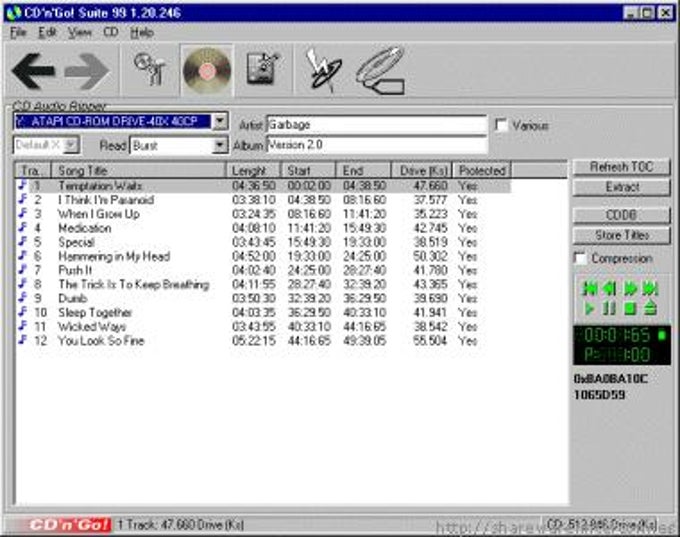Click the CDDB button

pos(621,215)
